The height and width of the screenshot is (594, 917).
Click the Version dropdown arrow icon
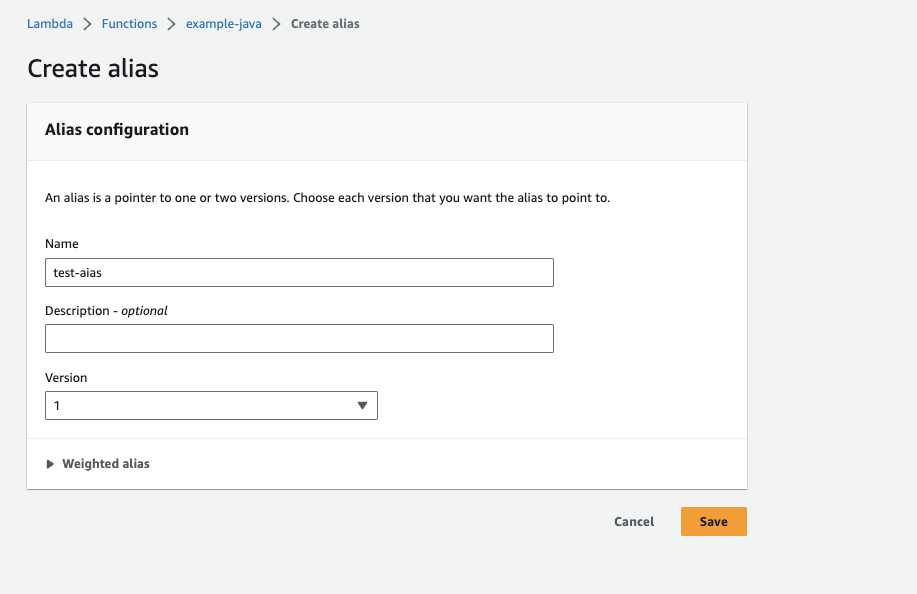pos(362,406)
